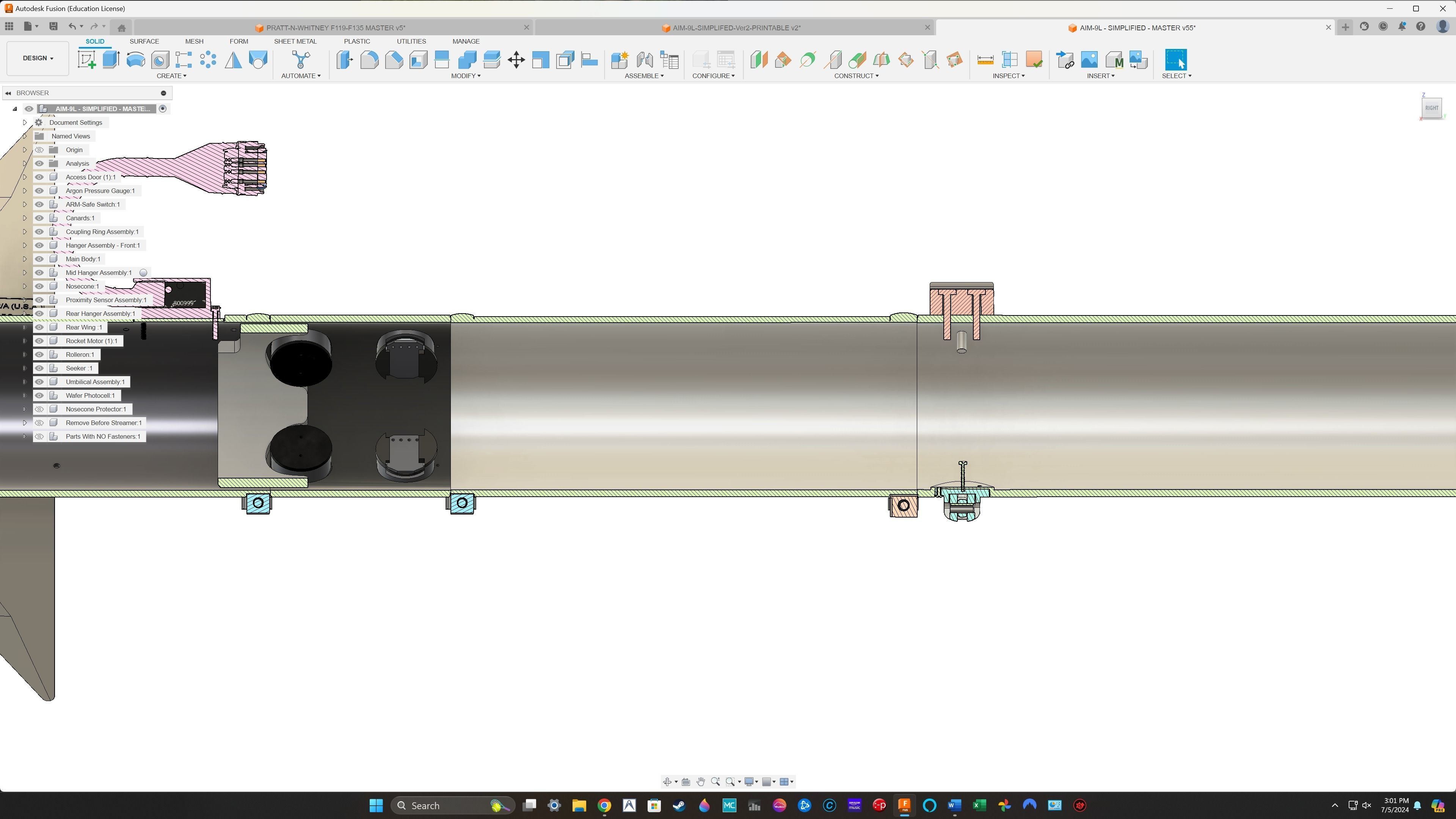Image resolution: width=1456 pixels, height=819 pixels.
Task: Select the Seeker :1 browser item
Action: [78, 368]
